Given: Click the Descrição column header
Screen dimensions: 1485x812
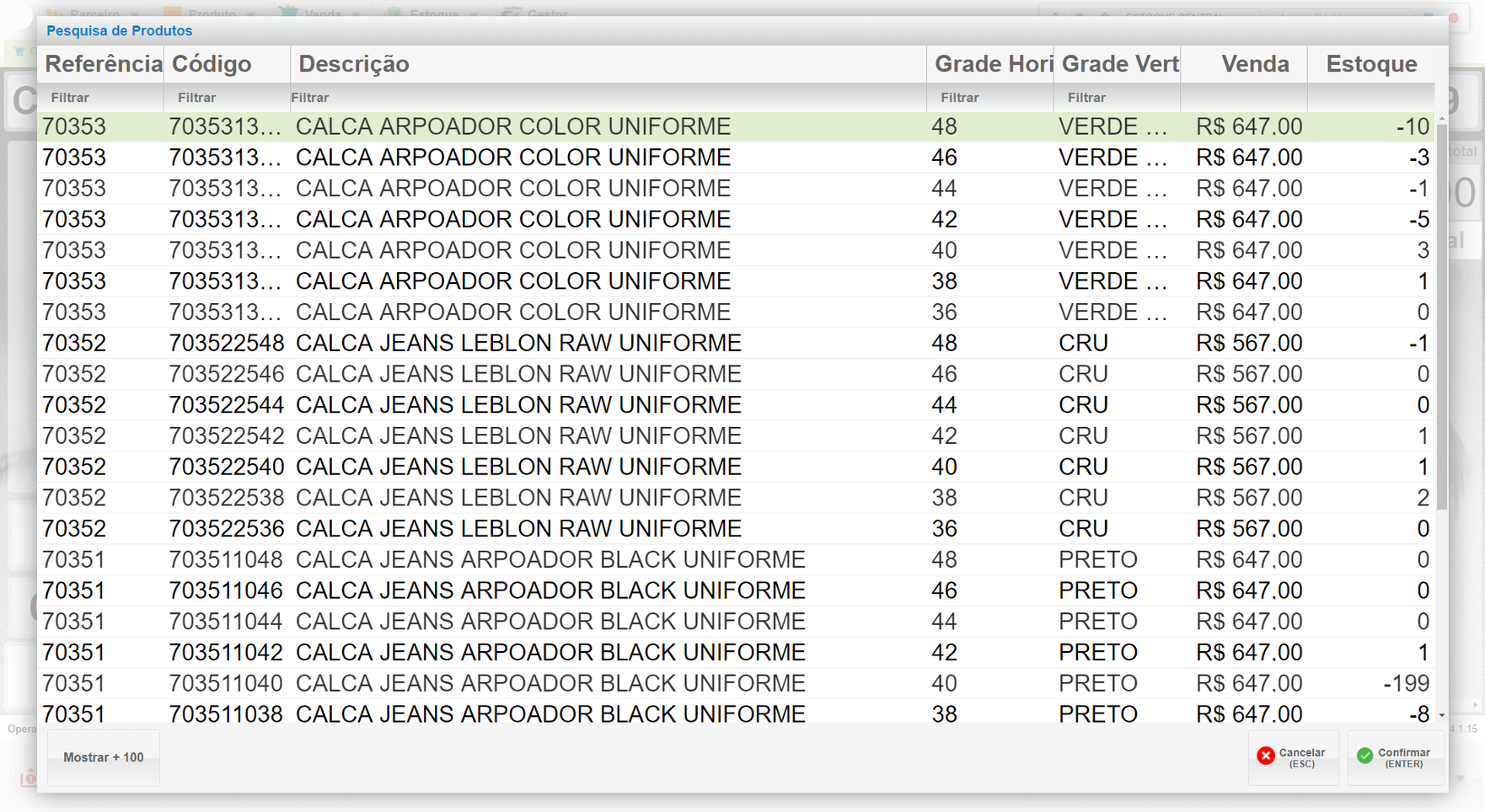Looking at the screenshot, I should [x=354, y=64].
